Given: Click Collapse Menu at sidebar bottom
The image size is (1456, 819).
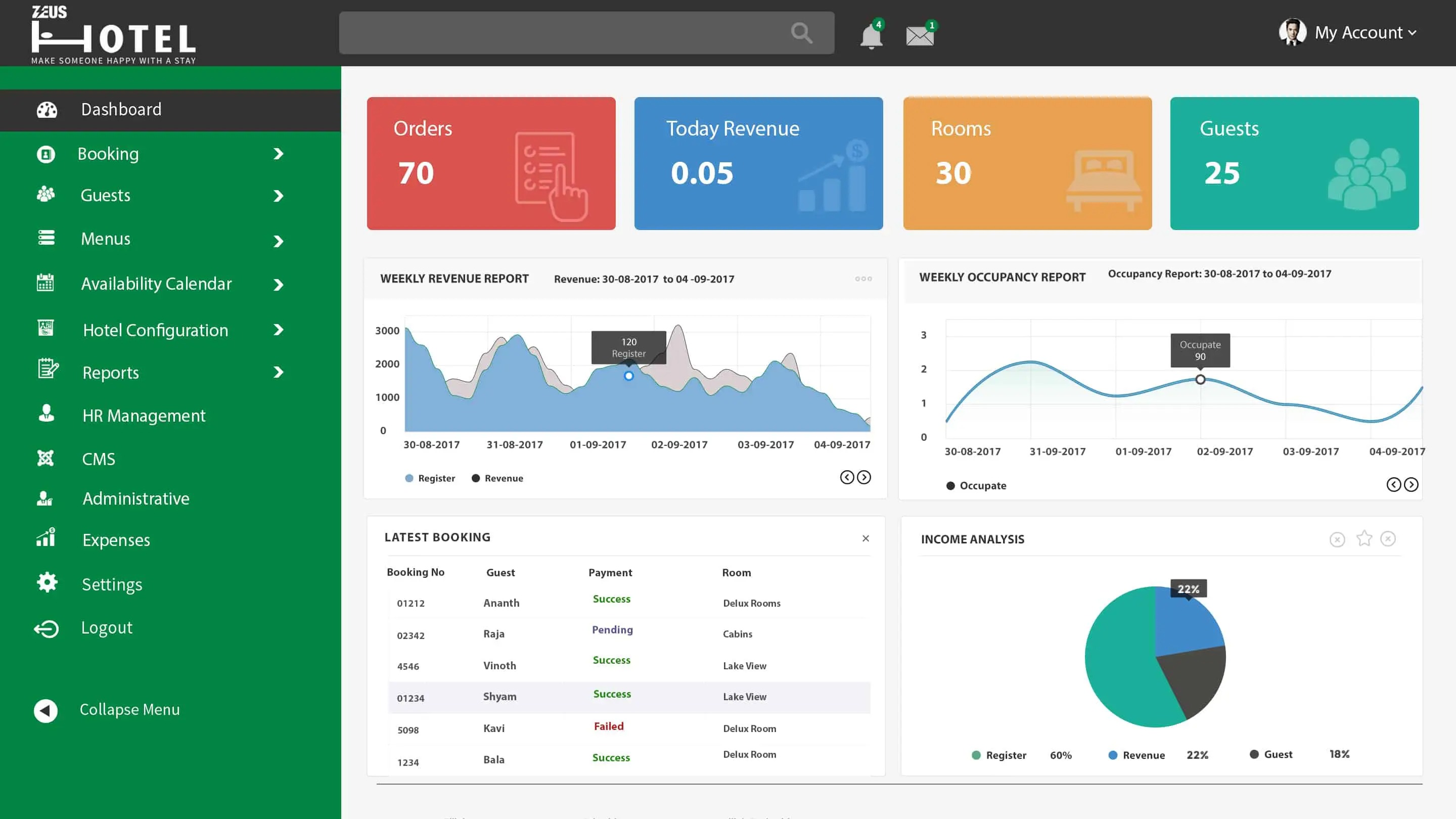Looking at the screenshot, I should (129, 709).
